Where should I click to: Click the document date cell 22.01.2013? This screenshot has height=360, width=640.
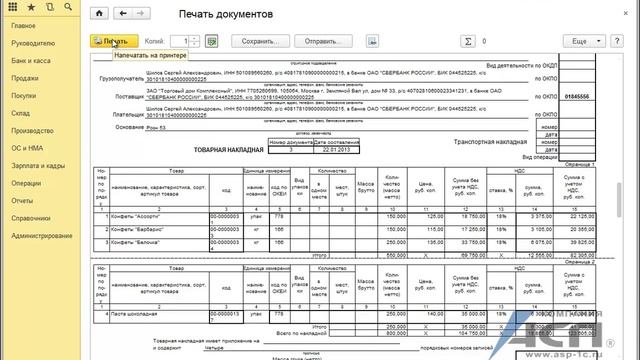336,150
